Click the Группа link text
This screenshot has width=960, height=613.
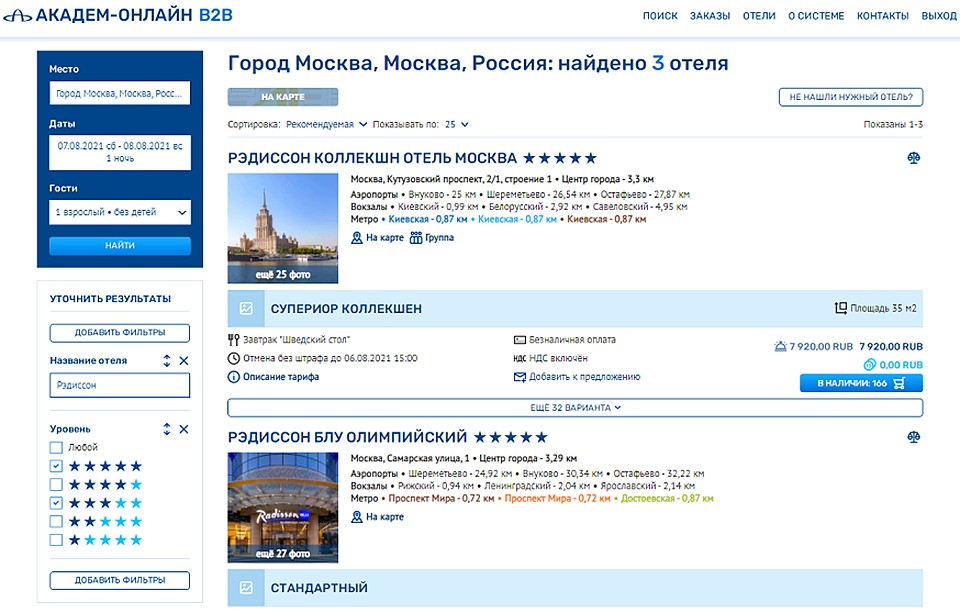(440, 238)
